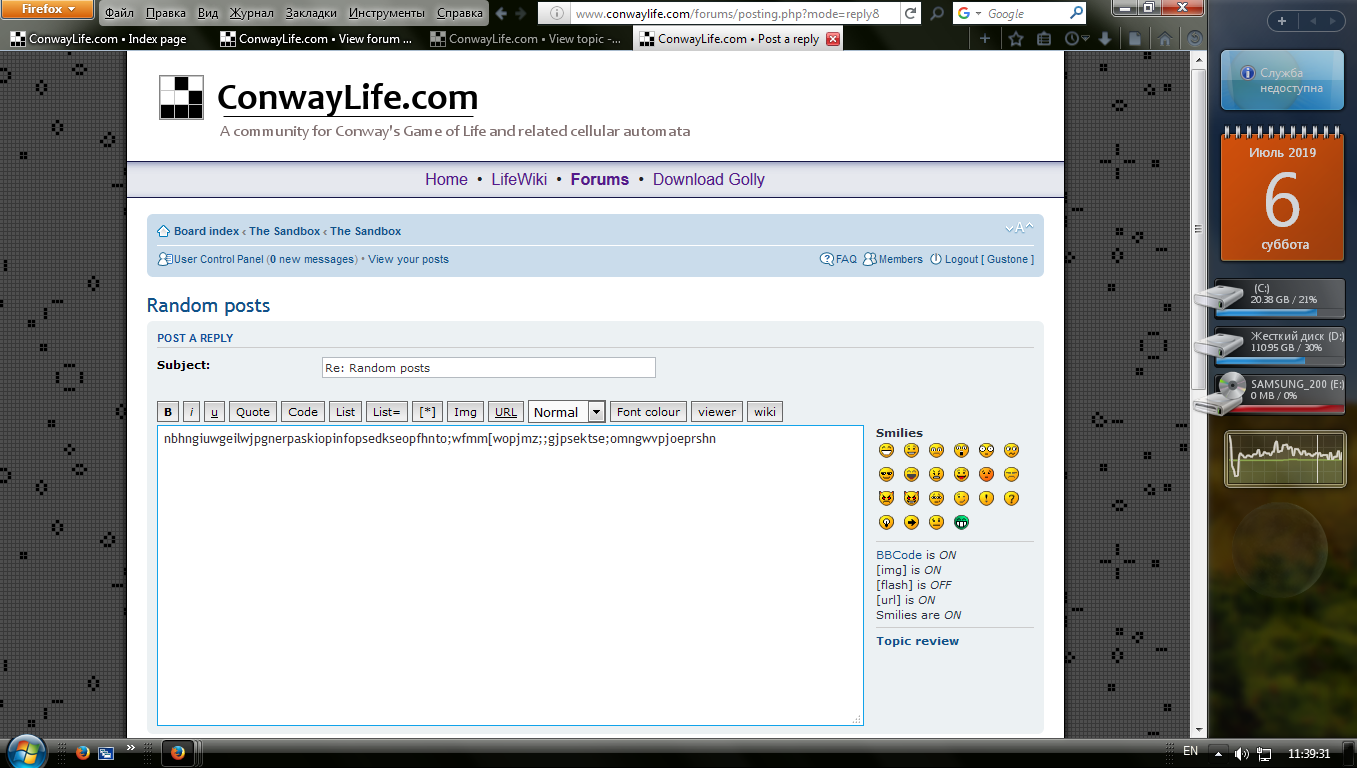1357x768 pixels.
Task: Click the site info icon in address bar
Action: click(558, 14)
